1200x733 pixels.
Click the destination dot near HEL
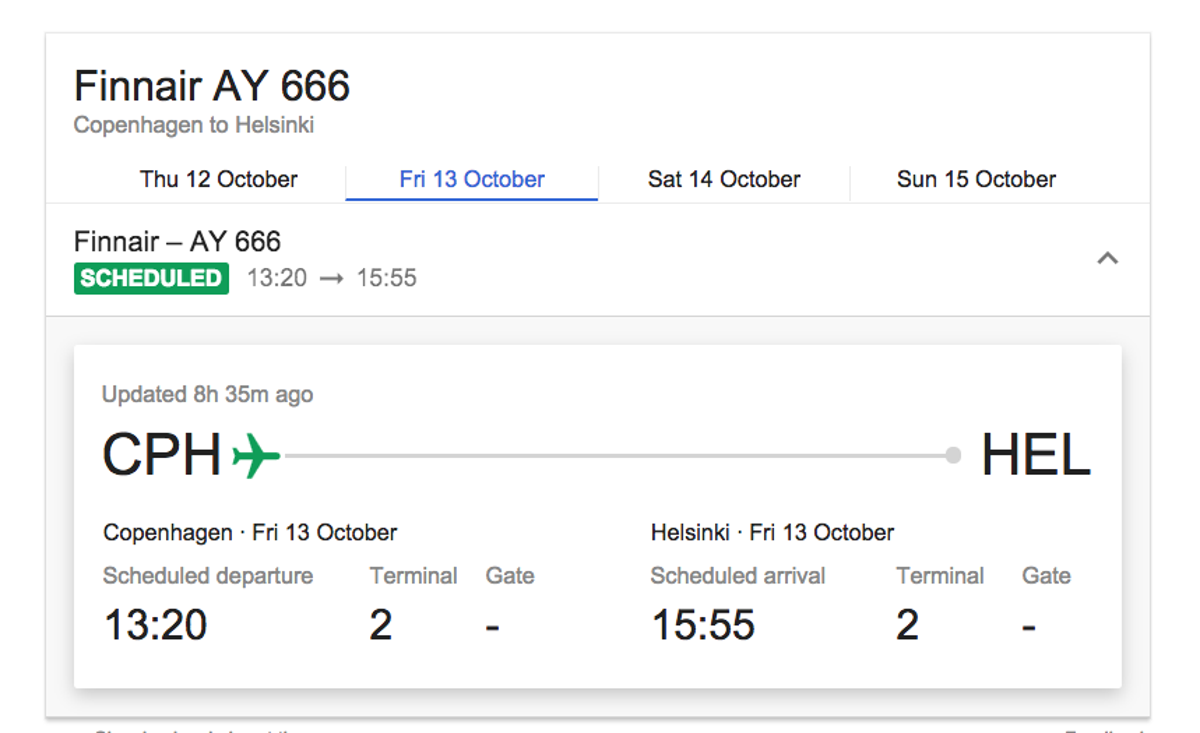tap(950, 454)
